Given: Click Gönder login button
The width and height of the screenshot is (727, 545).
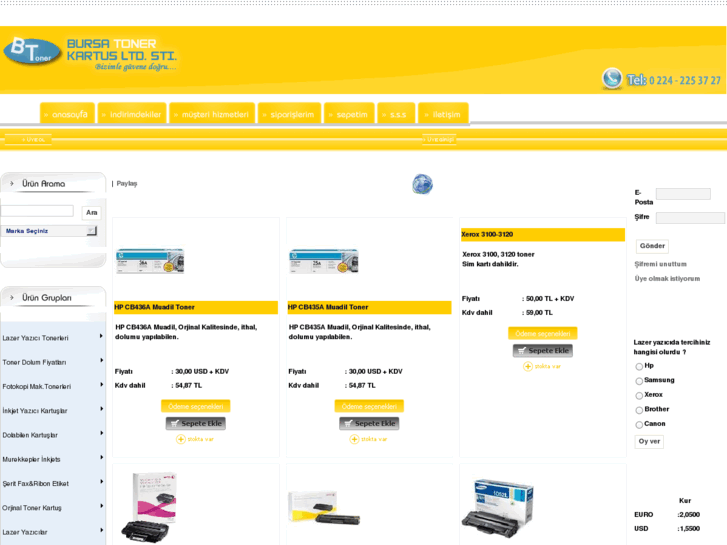Looking at the screenshot, I should [652, 246].
